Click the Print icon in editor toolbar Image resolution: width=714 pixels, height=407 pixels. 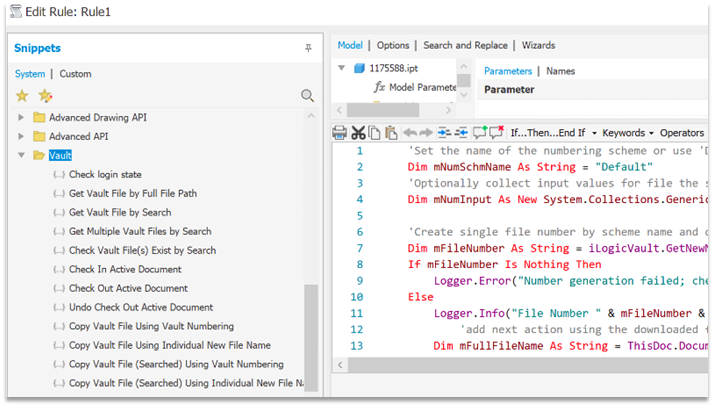(x=339, y=133)
